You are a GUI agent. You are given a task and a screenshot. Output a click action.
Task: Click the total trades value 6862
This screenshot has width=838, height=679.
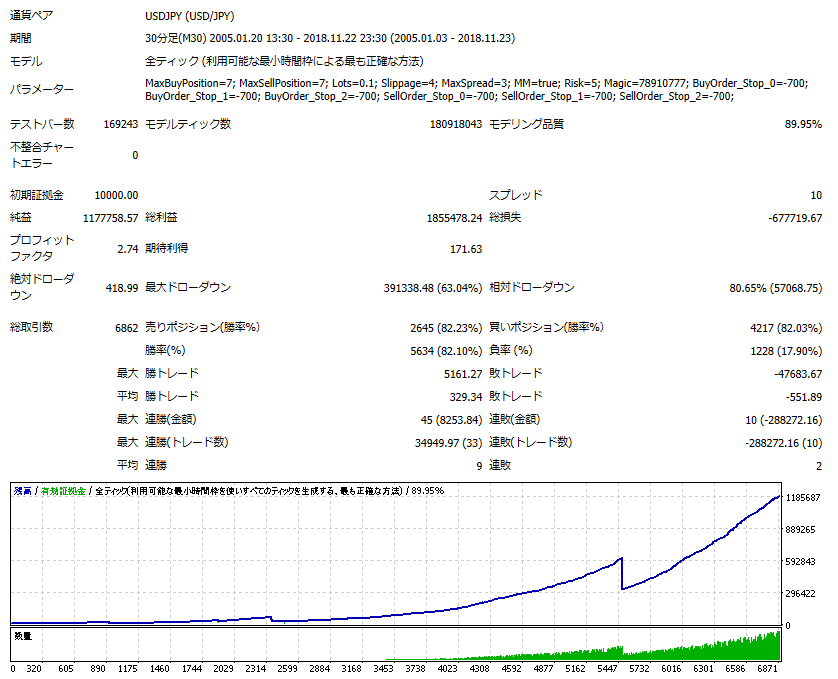click(127, 328)
